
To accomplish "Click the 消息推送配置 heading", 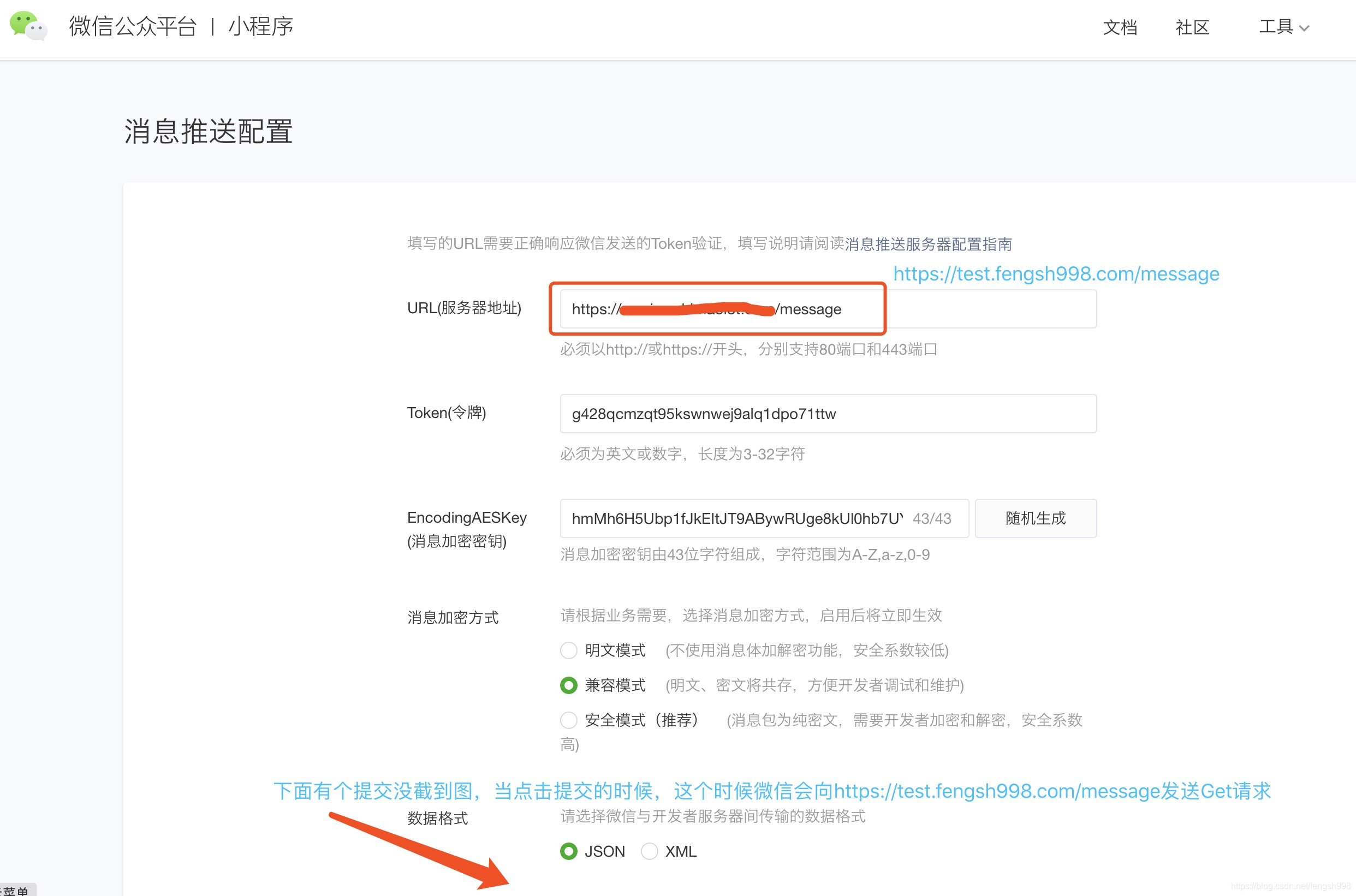I will click(209, 132).
